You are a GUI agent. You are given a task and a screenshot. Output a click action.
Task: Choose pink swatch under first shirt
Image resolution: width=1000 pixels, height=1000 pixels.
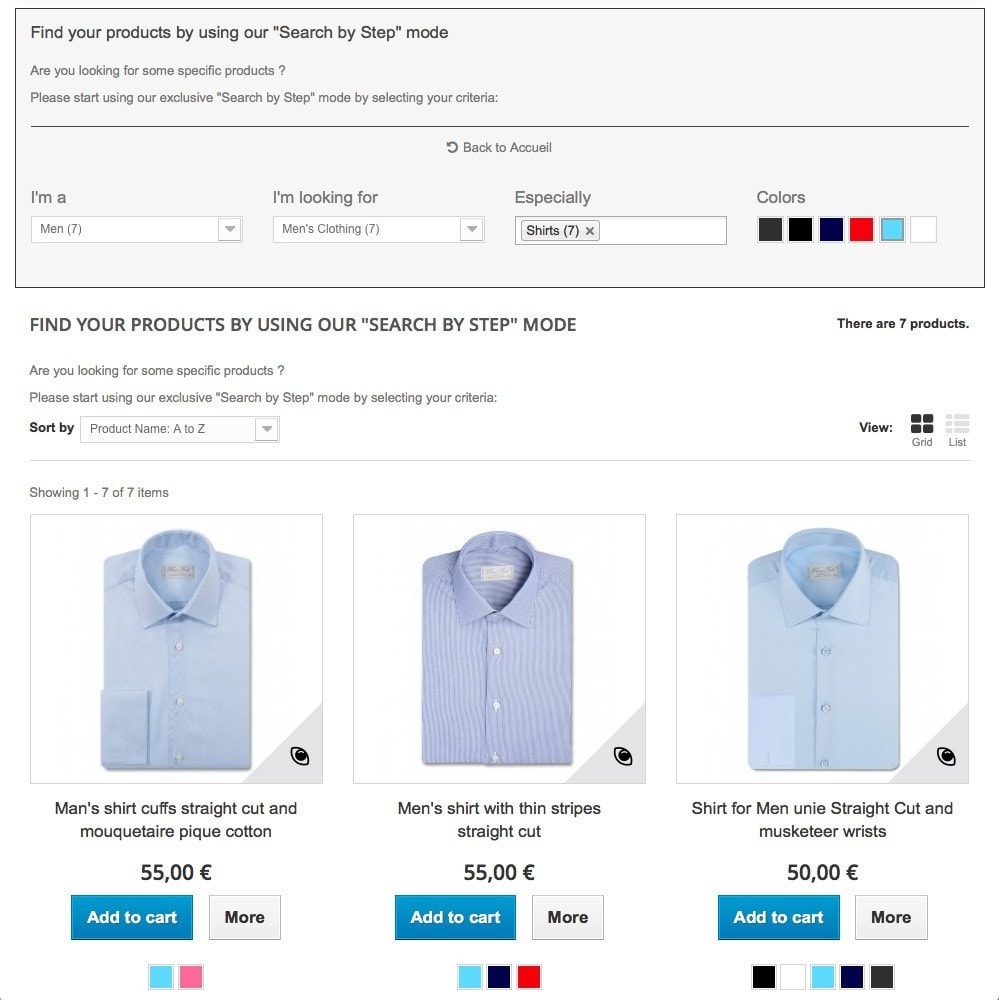pos(191,976)
